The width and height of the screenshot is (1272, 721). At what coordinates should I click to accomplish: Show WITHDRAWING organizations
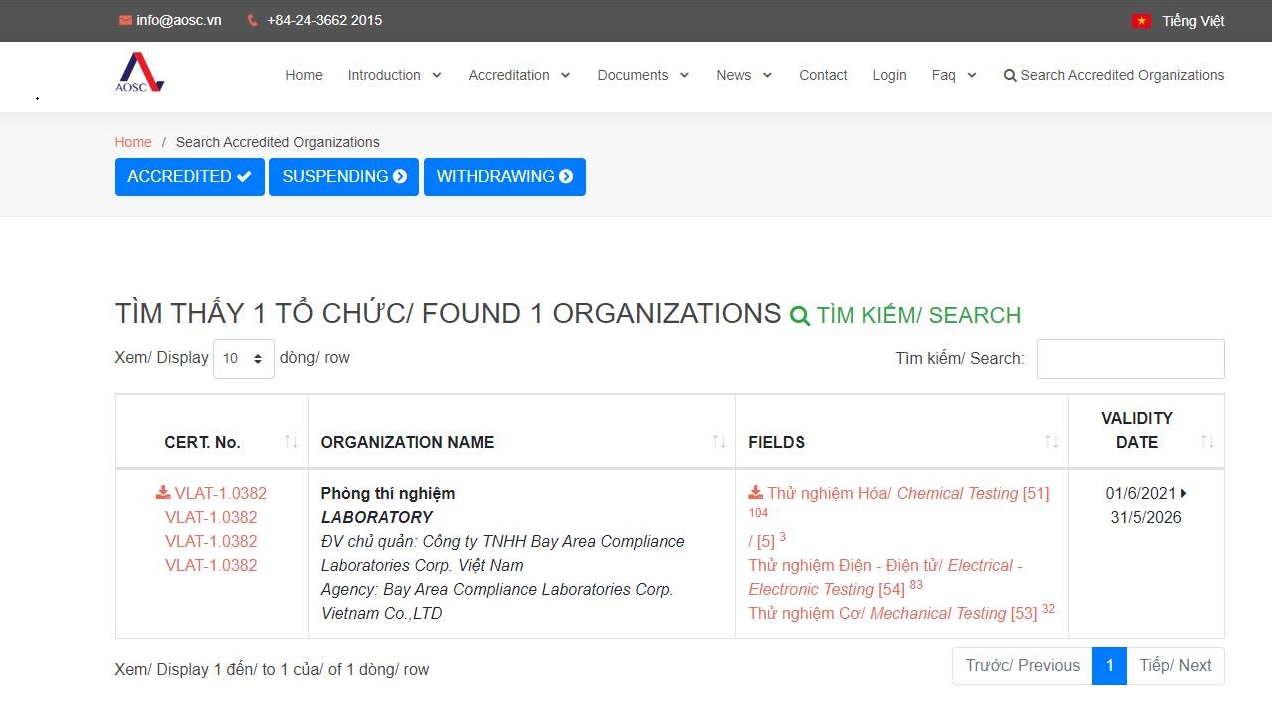(x=504, y=176)
